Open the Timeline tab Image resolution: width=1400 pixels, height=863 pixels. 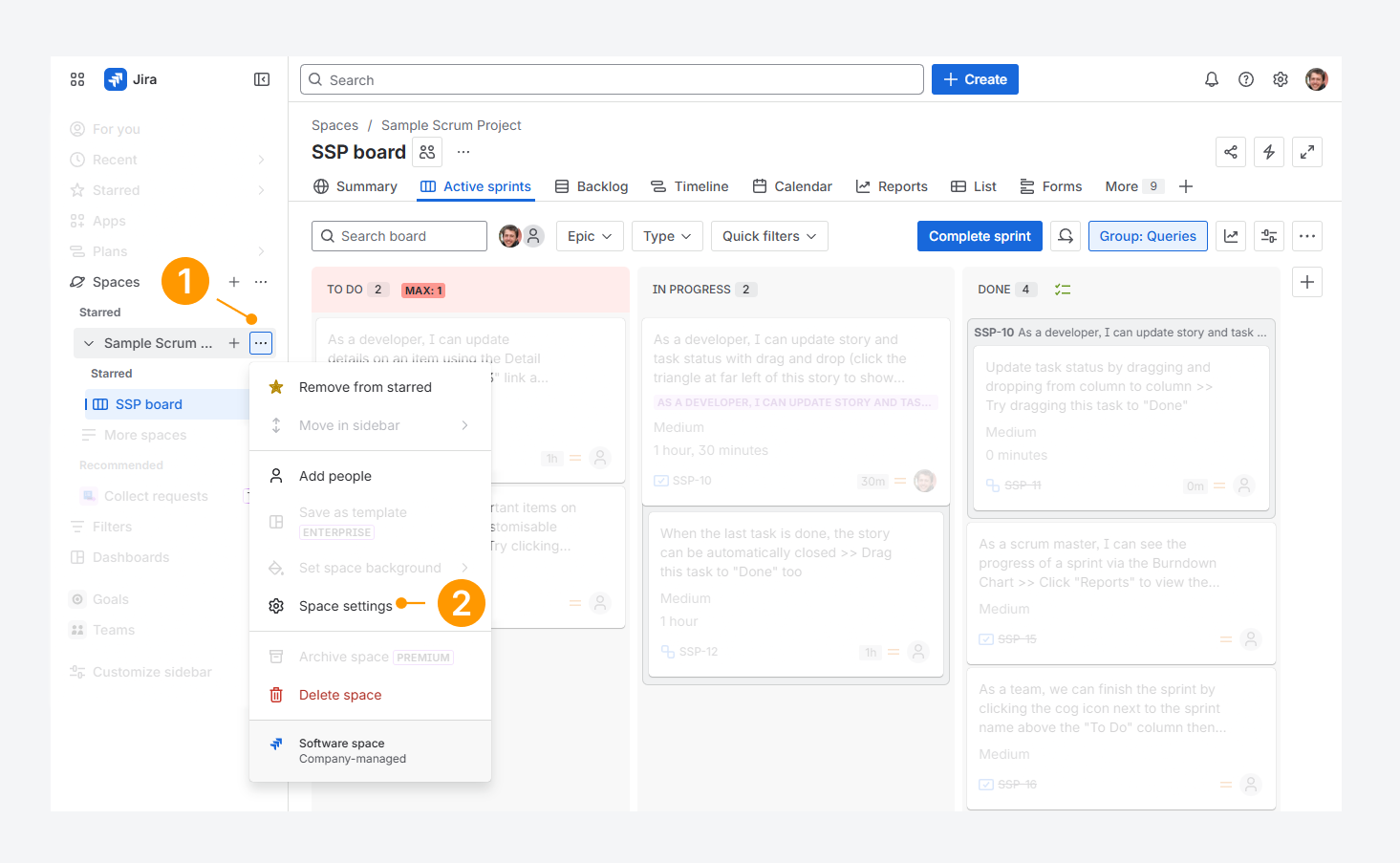click(x=690, y=186)
